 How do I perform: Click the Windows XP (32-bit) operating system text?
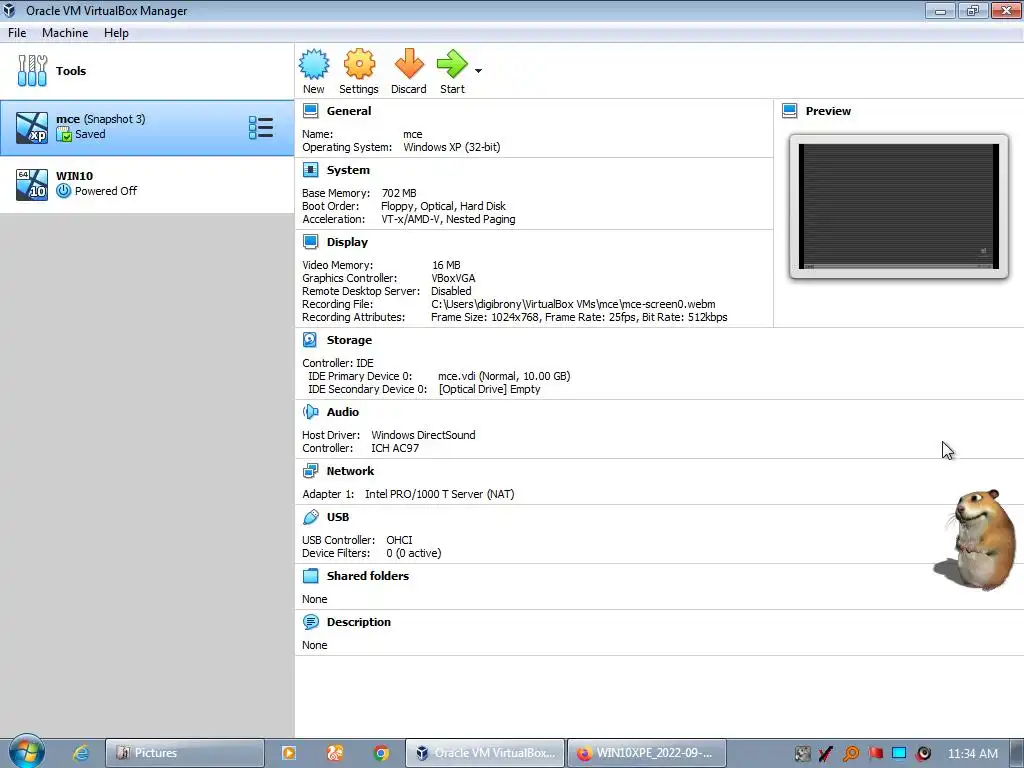(x=452, y=148)
